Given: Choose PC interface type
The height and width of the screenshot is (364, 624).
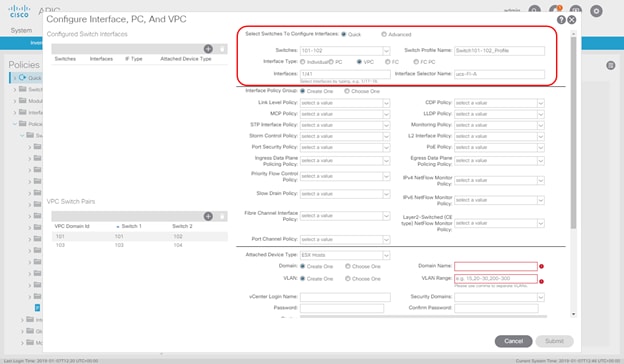Looking at the screenshot, I should [331, 62].
